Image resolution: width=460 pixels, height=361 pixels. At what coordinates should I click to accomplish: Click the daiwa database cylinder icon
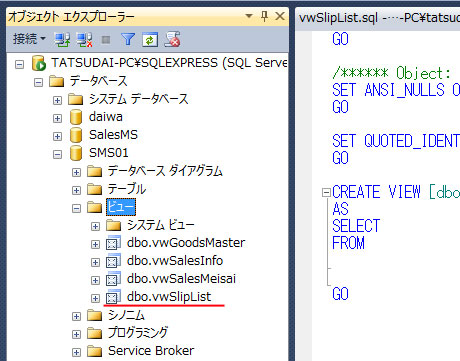[x=76, y=117]
